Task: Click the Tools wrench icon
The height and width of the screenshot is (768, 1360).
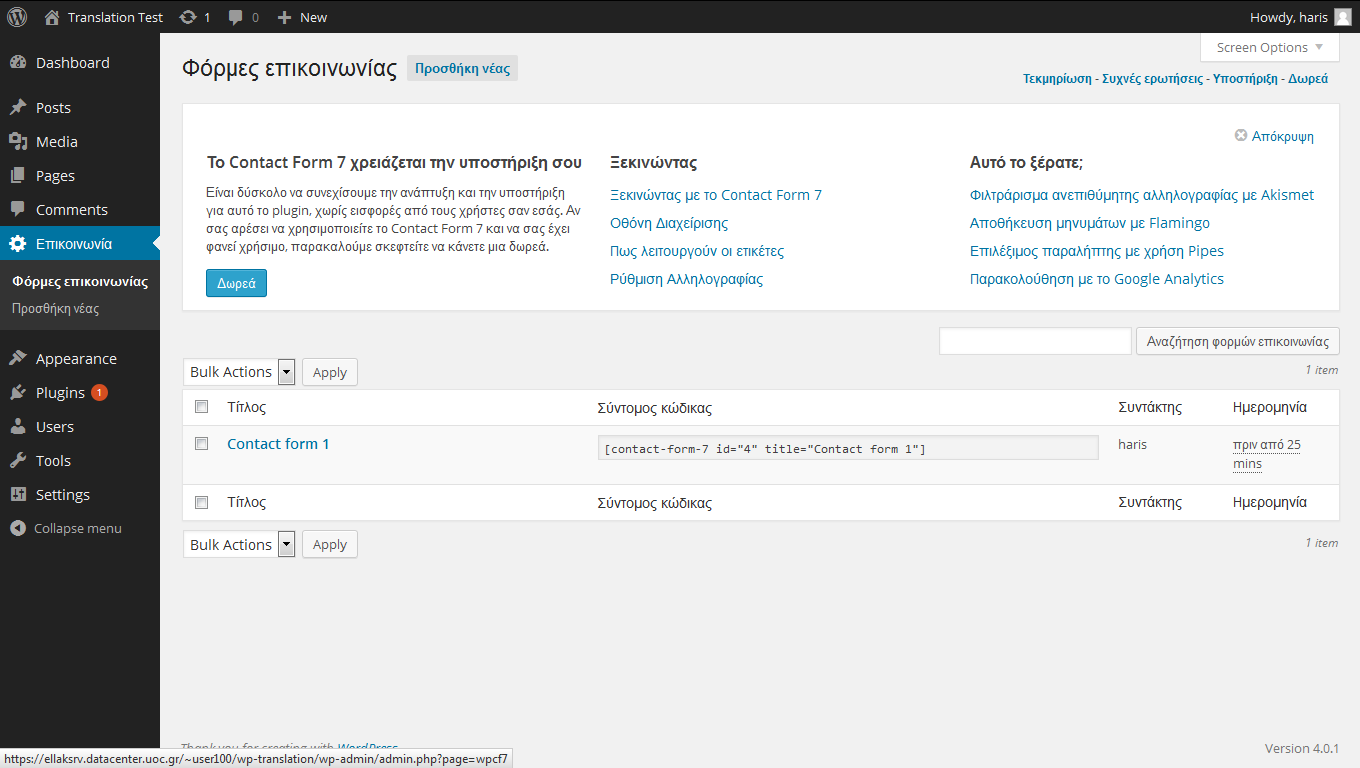Action: click(18, 460)
